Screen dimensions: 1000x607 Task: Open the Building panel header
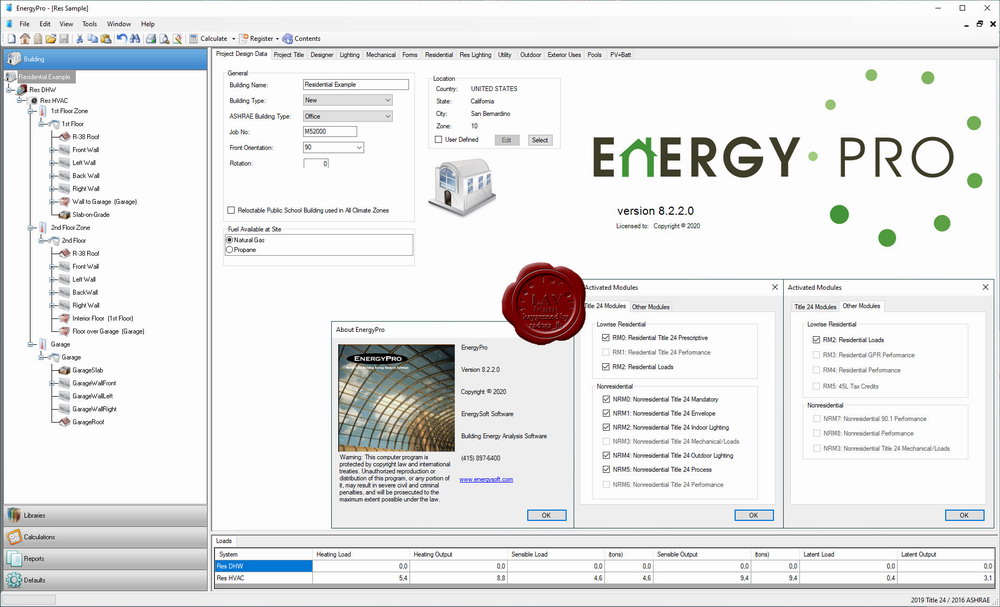pyautogui.click(x=105, y=59)
